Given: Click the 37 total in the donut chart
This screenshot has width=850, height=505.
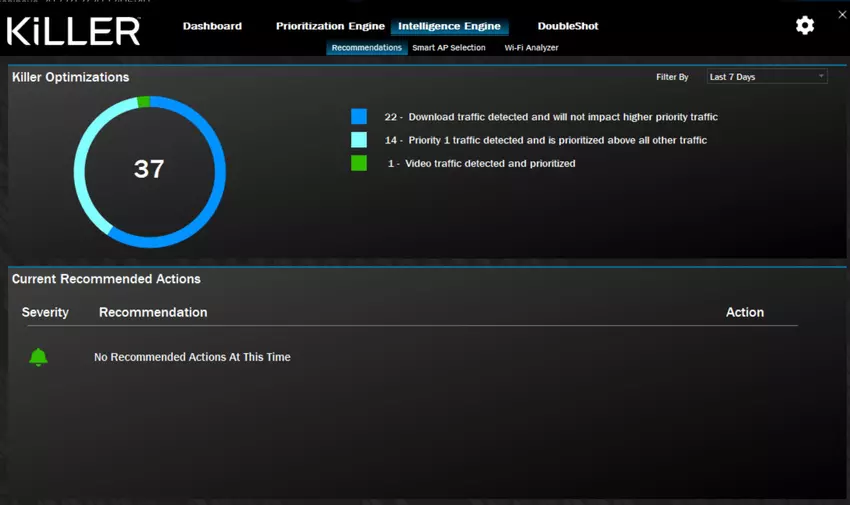Looking at the screenshot, I should 149,170.
